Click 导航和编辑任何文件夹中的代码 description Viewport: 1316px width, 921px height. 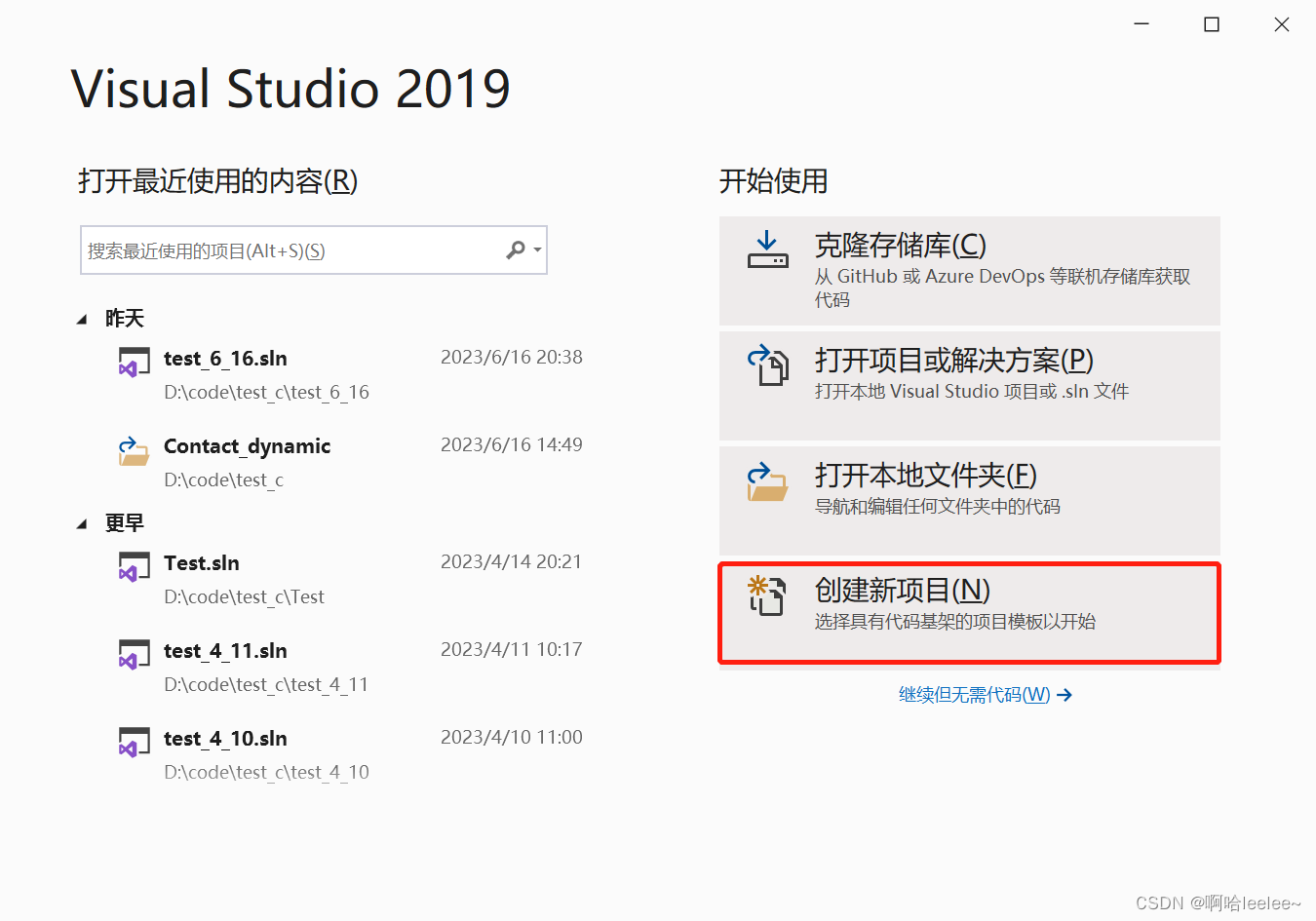click(938, 507)
